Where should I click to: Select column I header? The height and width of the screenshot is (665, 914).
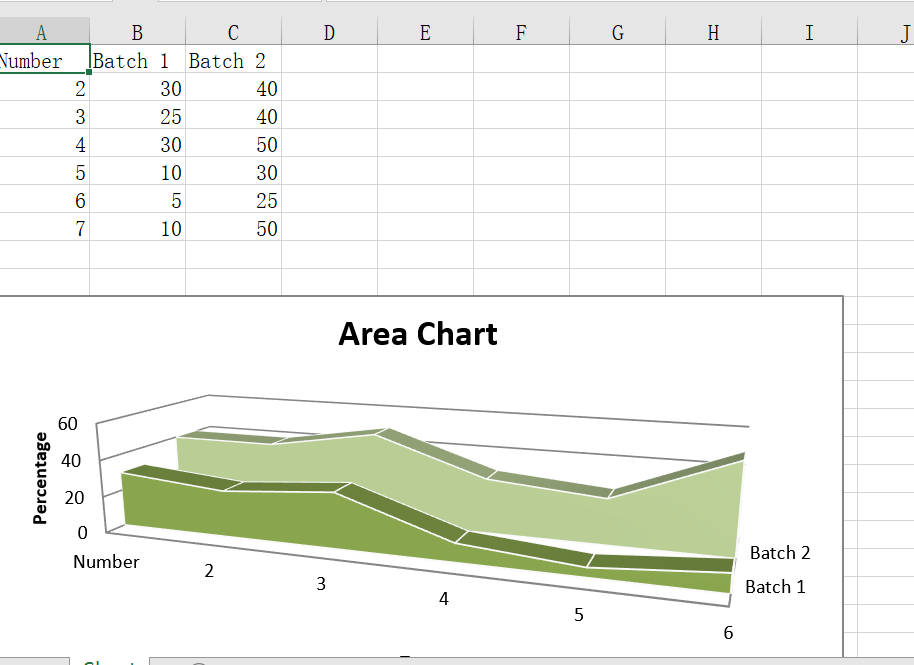pyautogui.click(x=809, y=31)
